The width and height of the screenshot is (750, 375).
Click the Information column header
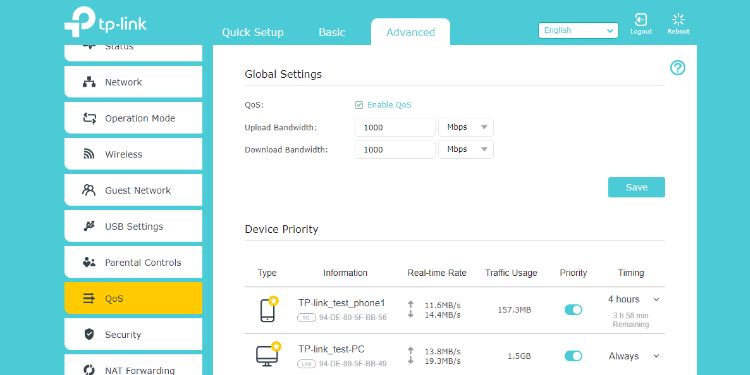345,273
